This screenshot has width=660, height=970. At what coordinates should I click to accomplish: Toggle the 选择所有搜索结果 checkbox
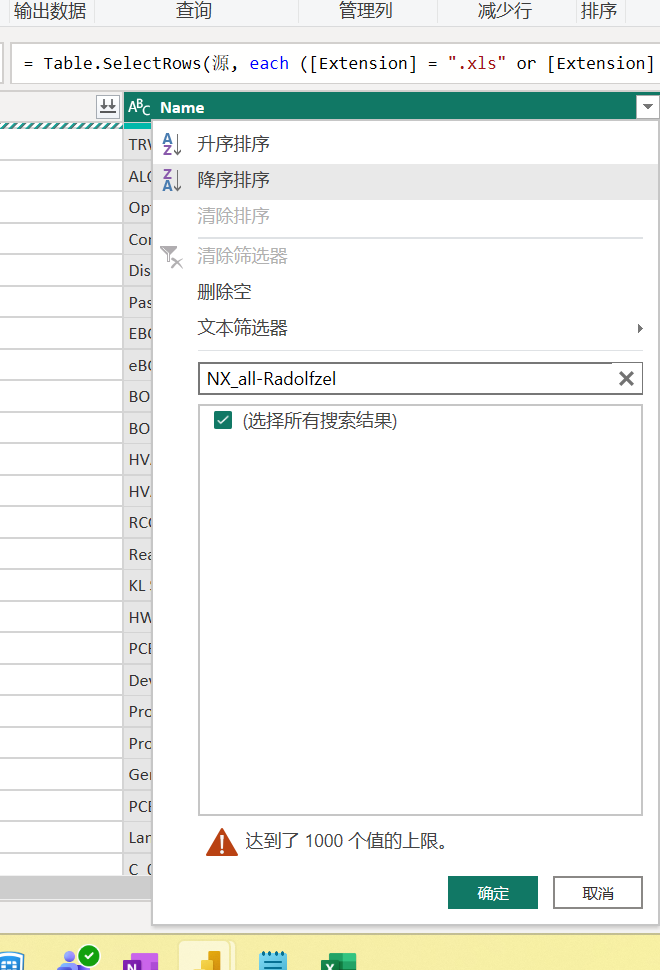[223, 421]
